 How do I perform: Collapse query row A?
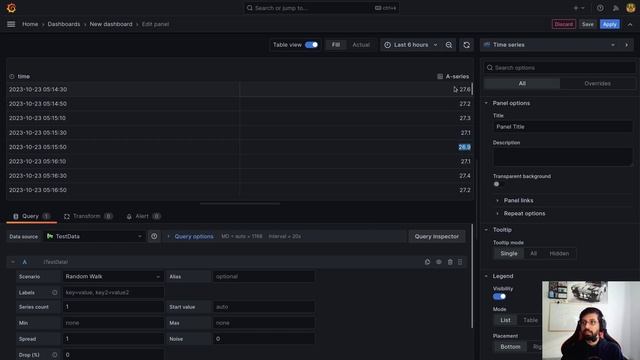(x=13, y=262)
